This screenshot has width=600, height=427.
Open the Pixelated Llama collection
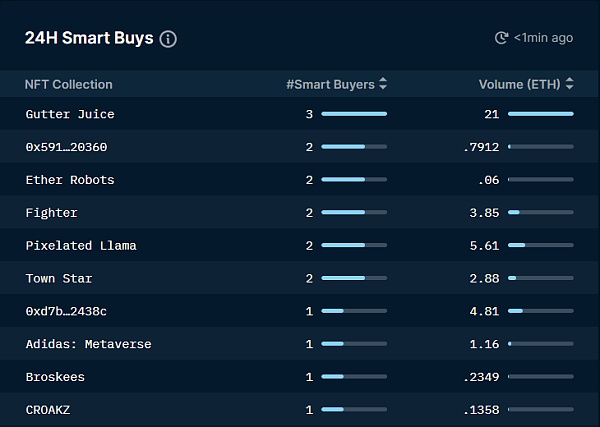81,246
